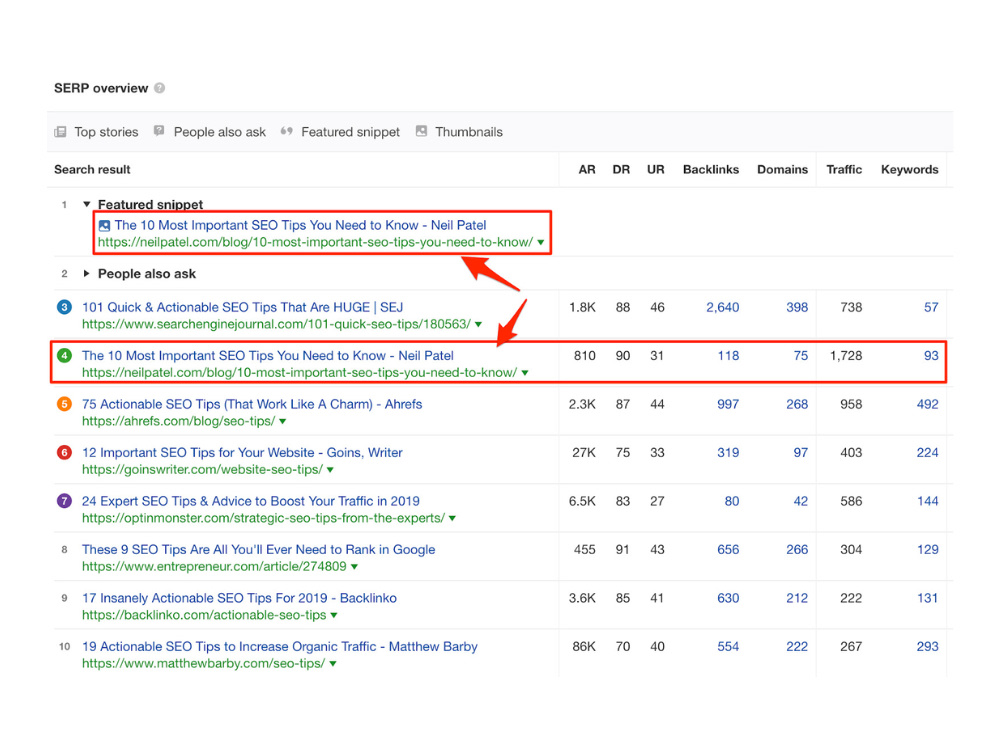Click the SERP overview help question-mark icon
Viewport: 1000px width, 750px height.
point(159,88)
